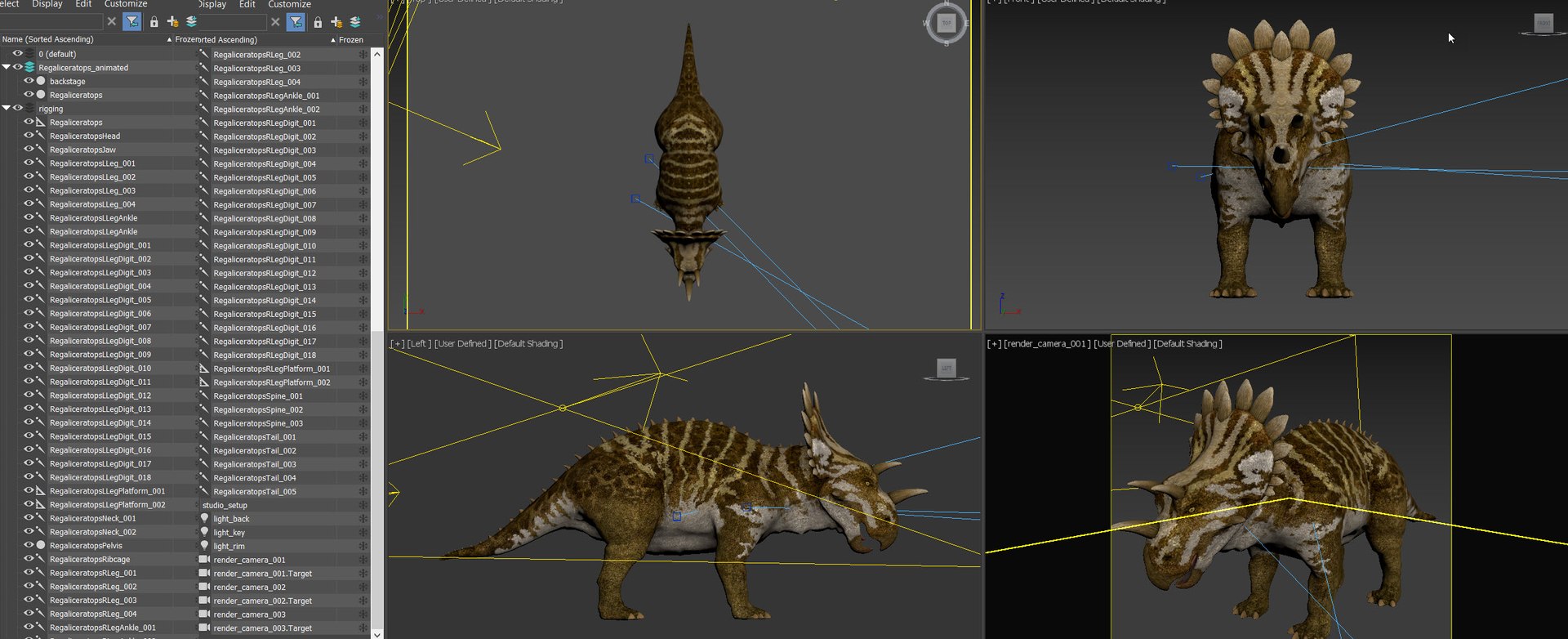Hide the 0 (default) layer

coord(17,54)
